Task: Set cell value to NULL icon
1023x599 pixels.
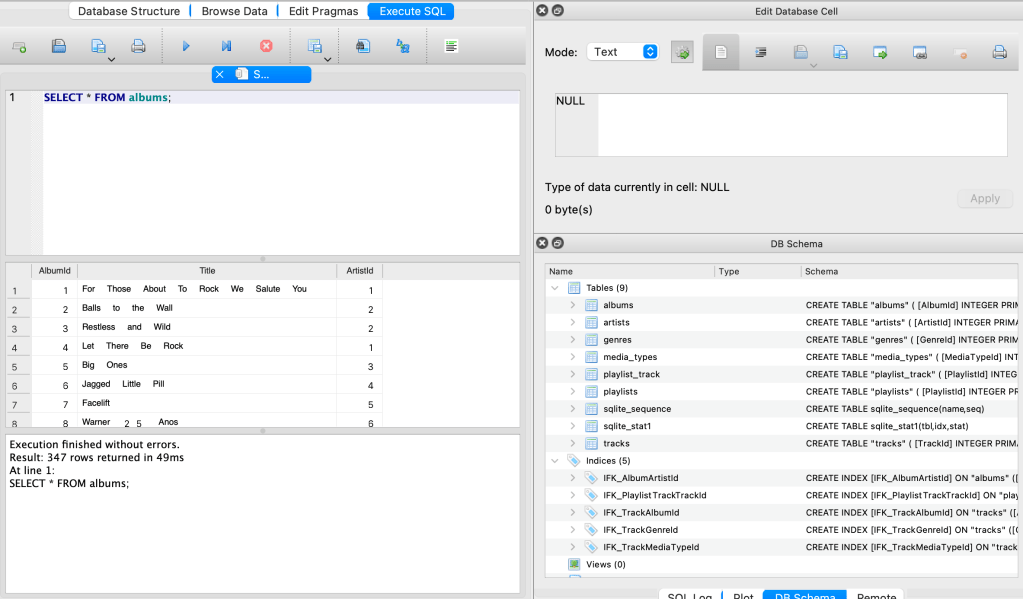Action: point(960,53)
